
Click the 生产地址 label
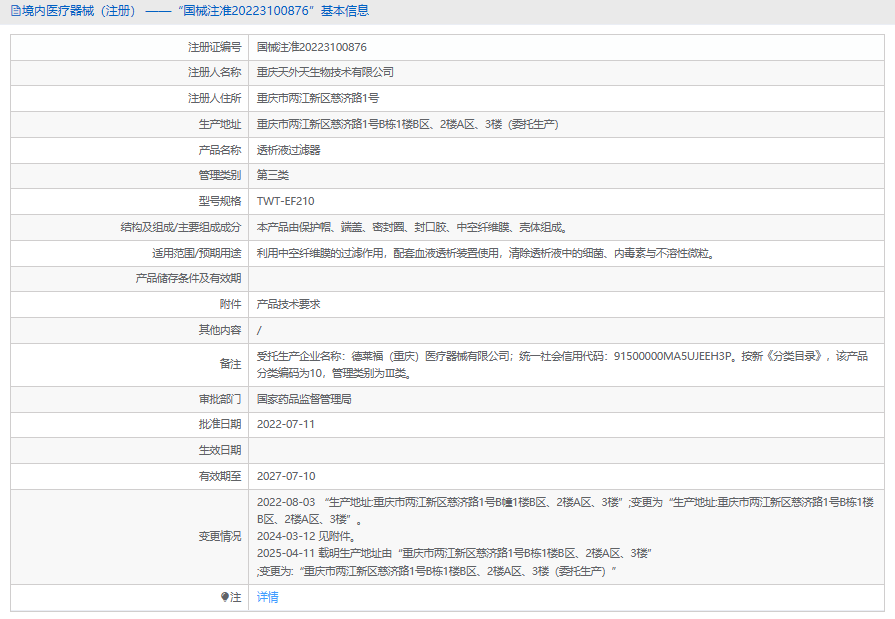click(220, 124)
